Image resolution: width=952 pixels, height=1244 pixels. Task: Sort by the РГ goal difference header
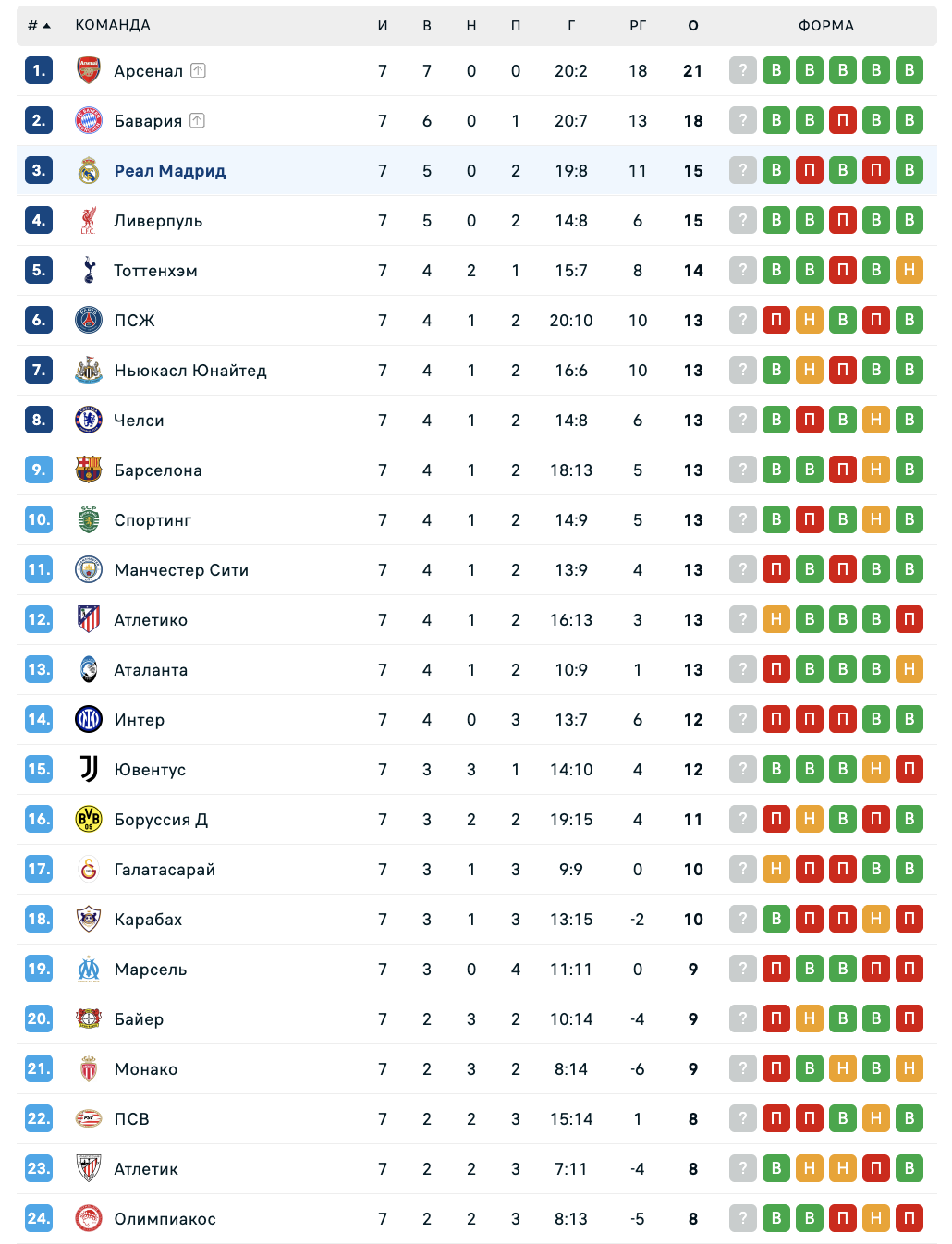coord(638,25)
